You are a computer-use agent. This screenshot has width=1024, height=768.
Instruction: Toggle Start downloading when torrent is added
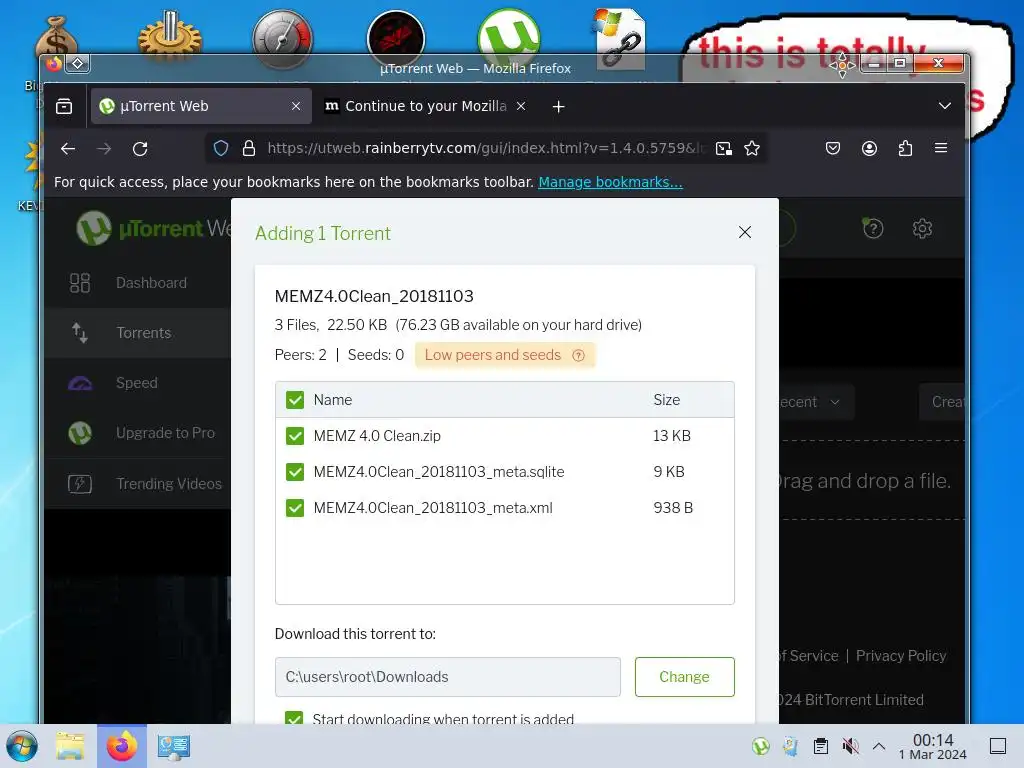[x=294, y=718]
